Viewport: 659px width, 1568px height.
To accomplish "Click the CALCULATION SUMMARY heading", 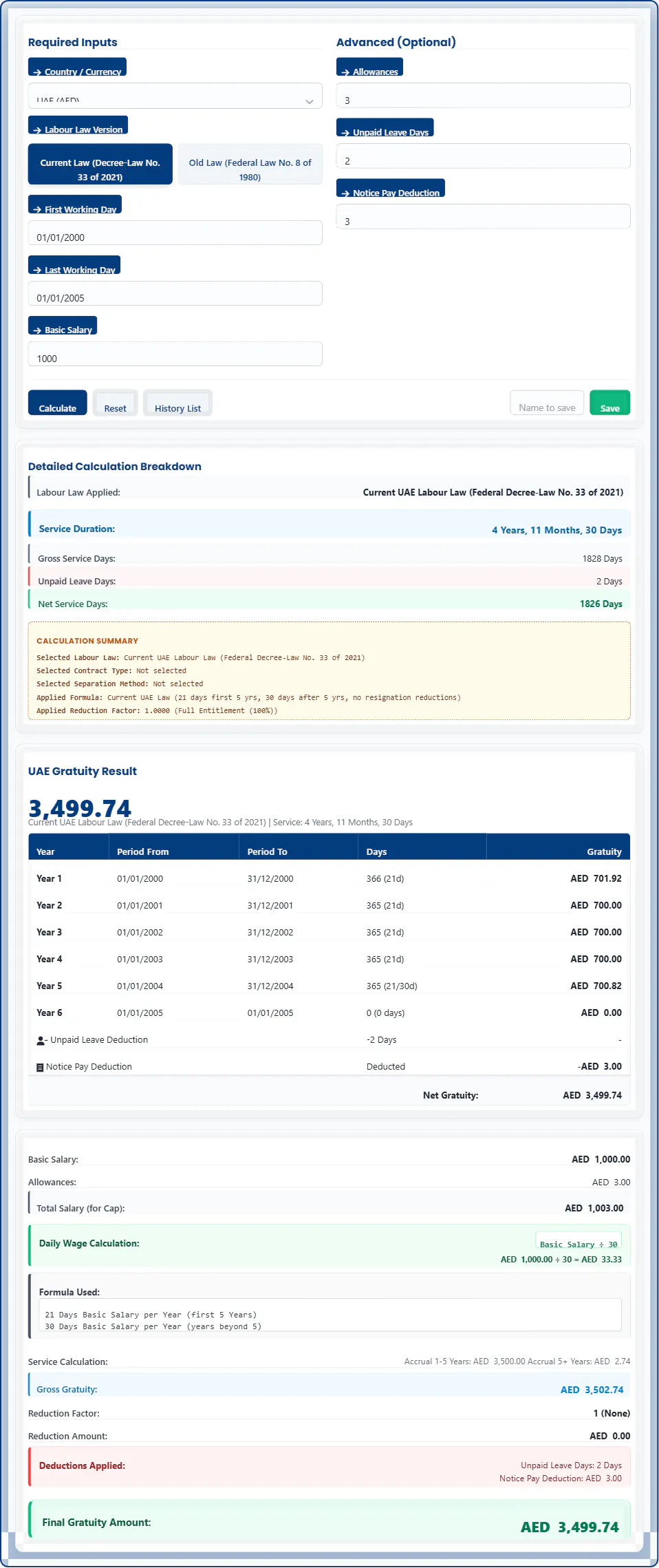I will (x=87, y=641).
